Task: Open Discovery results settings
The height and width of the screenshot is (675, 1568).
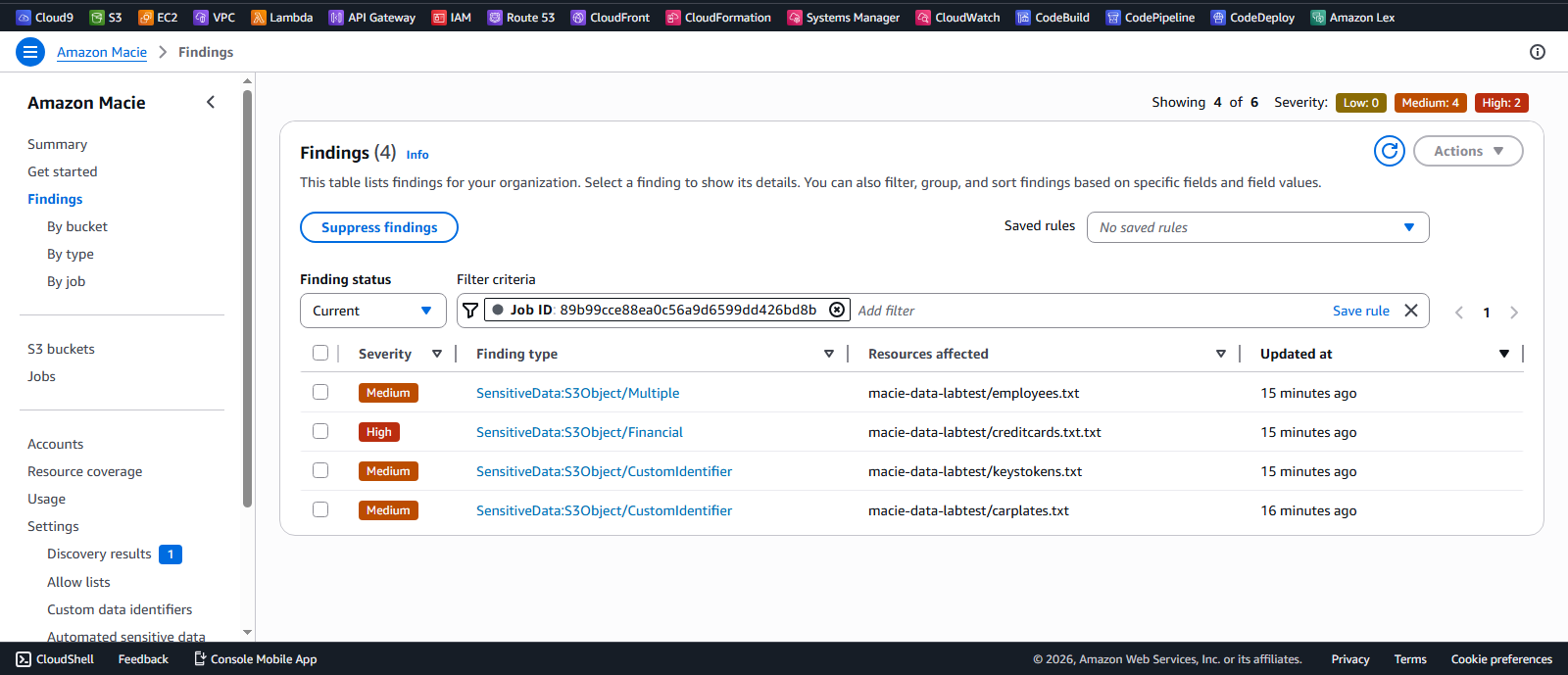Action: 99,554
